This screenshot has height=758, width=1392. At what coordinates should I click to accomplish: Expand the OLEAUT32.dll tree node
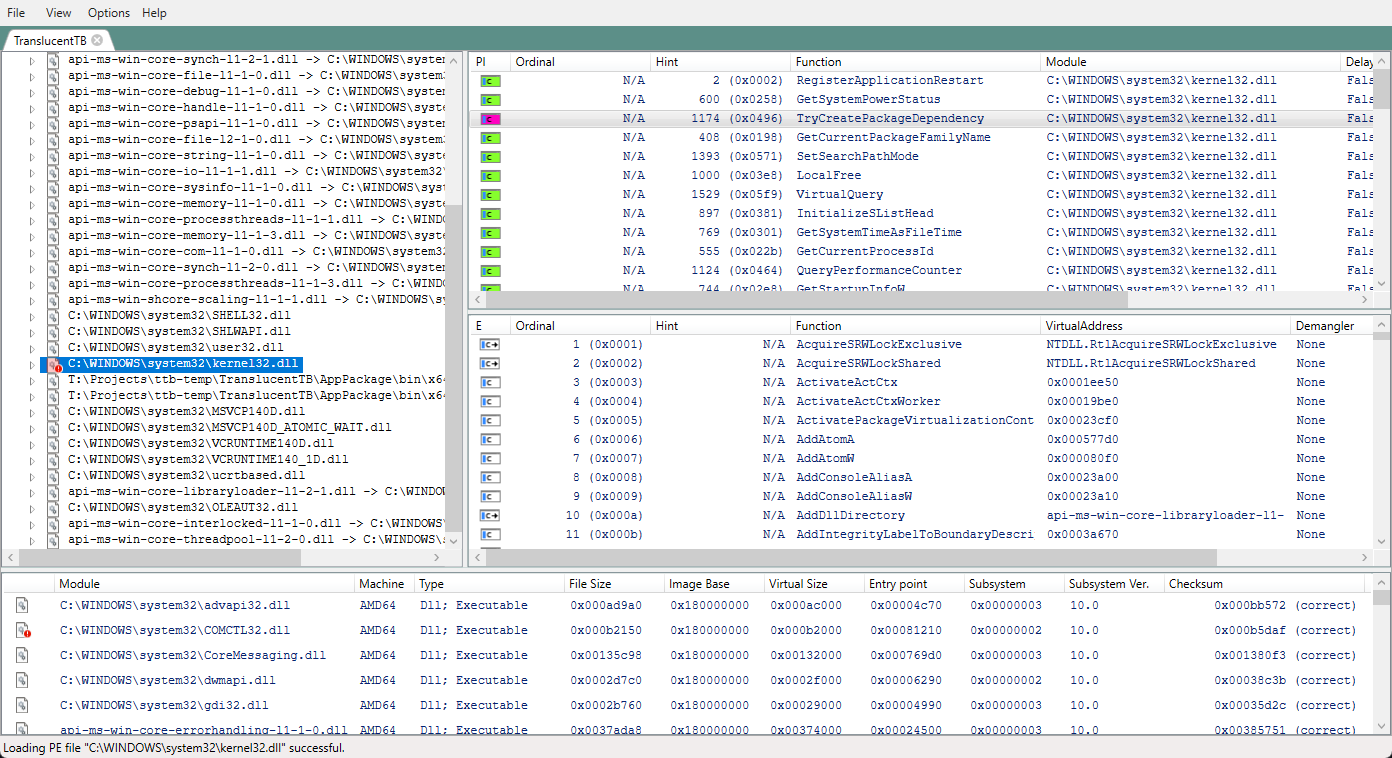(34, 508)
